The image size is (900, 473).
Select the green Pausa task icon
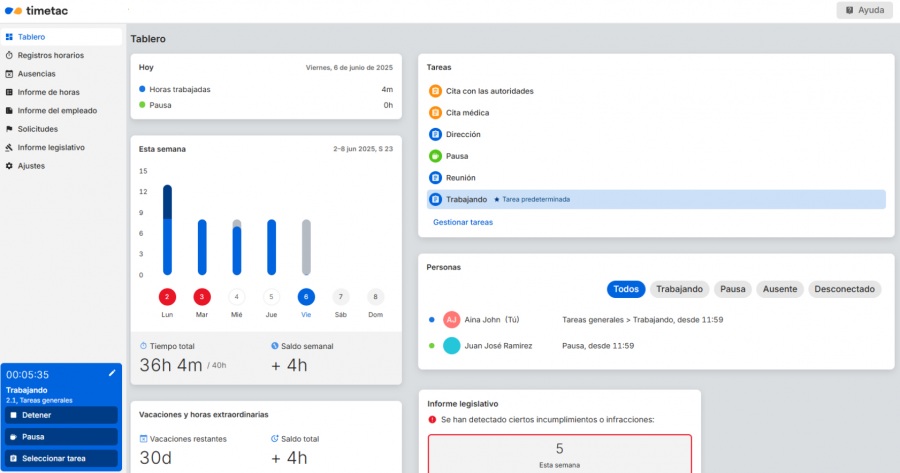[x=436, y=156]
